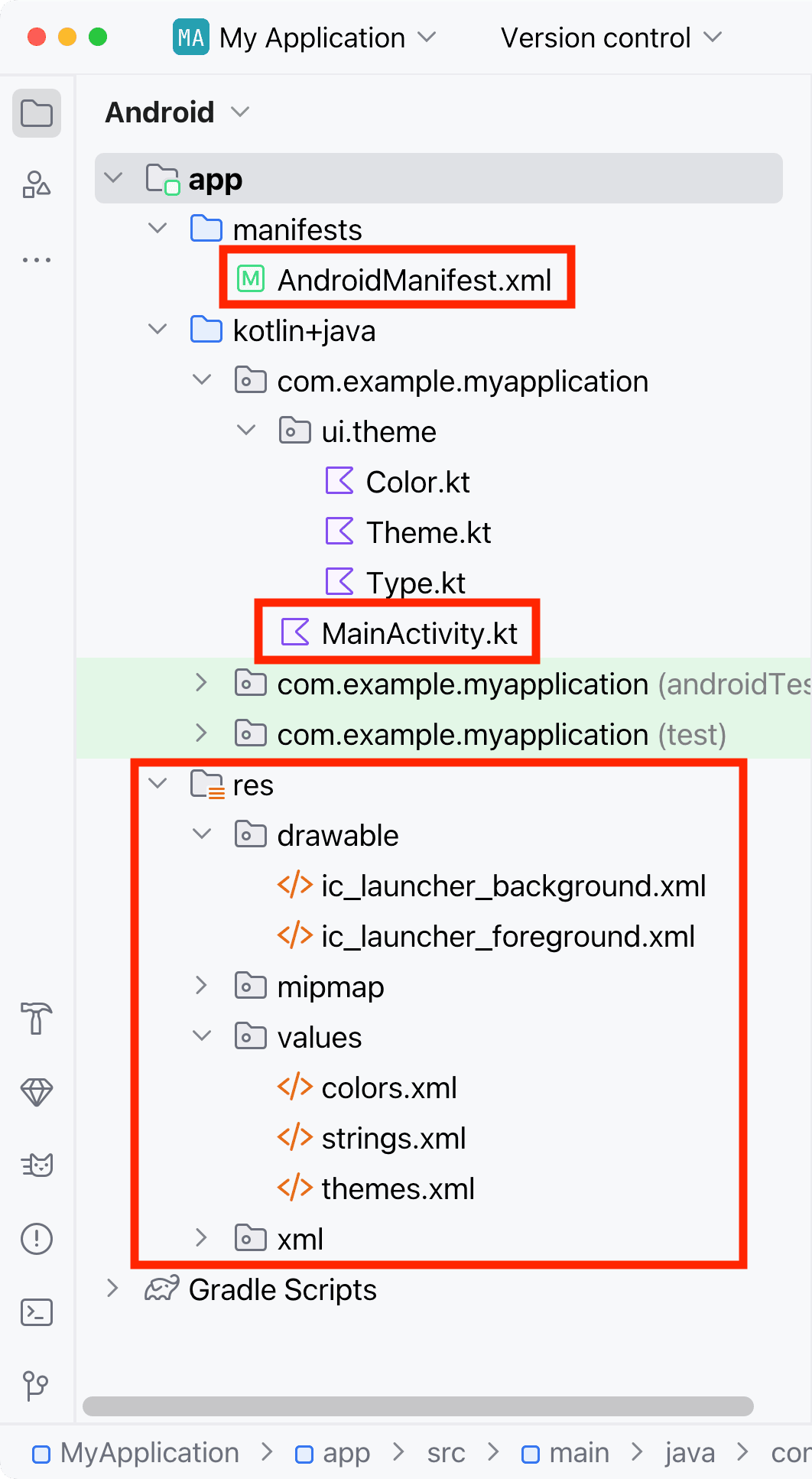Image resolution: width=812 pixels, height=1479 pixels.
Task: Open the Logcat cat icon
Action: 37,1165
